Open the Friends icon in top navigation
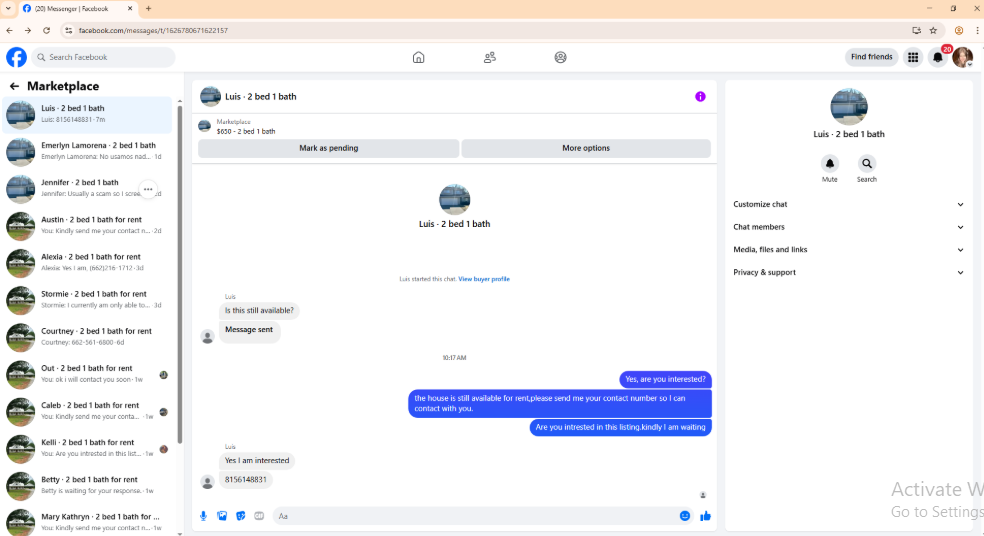Viewport: 984px width, 536px height. pos(489,57)
